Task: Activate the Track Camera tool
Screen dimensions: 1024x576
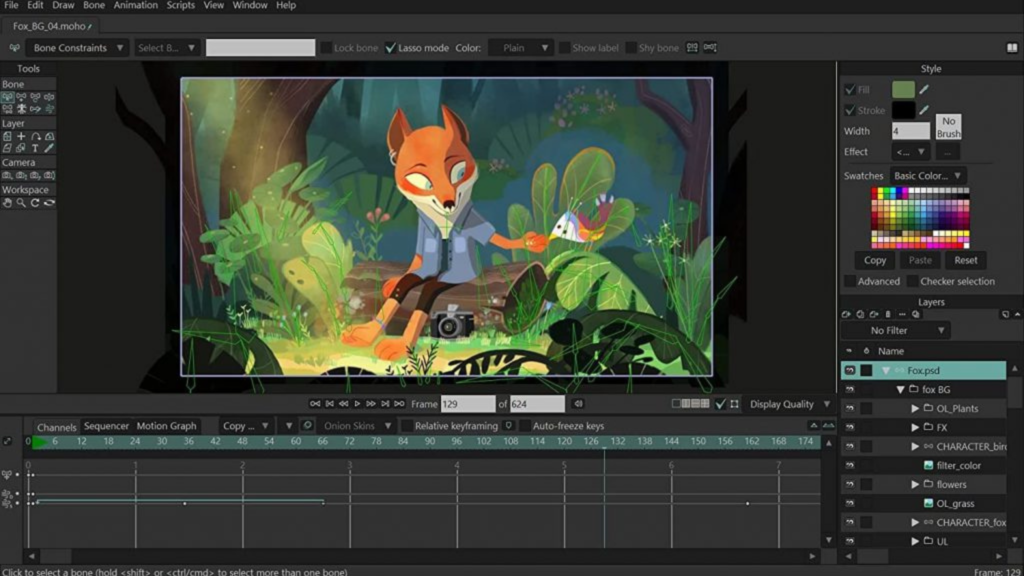Action: pos(9,173)
